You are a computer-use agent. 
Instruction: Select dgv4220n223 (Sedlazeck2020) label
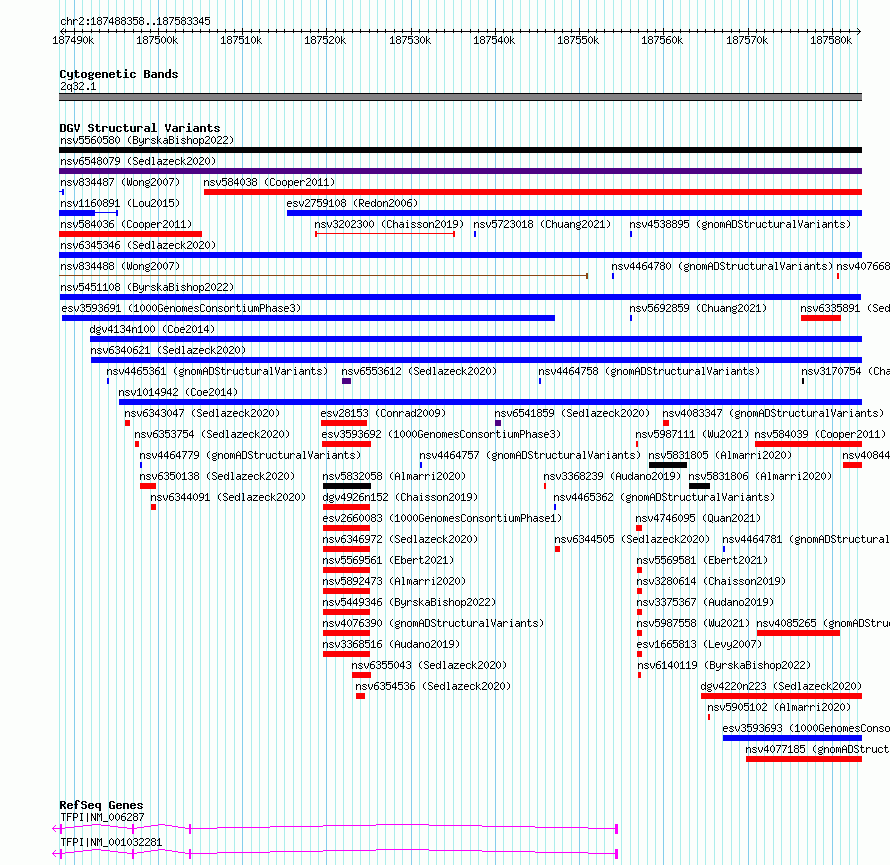[x=781, y=686]
